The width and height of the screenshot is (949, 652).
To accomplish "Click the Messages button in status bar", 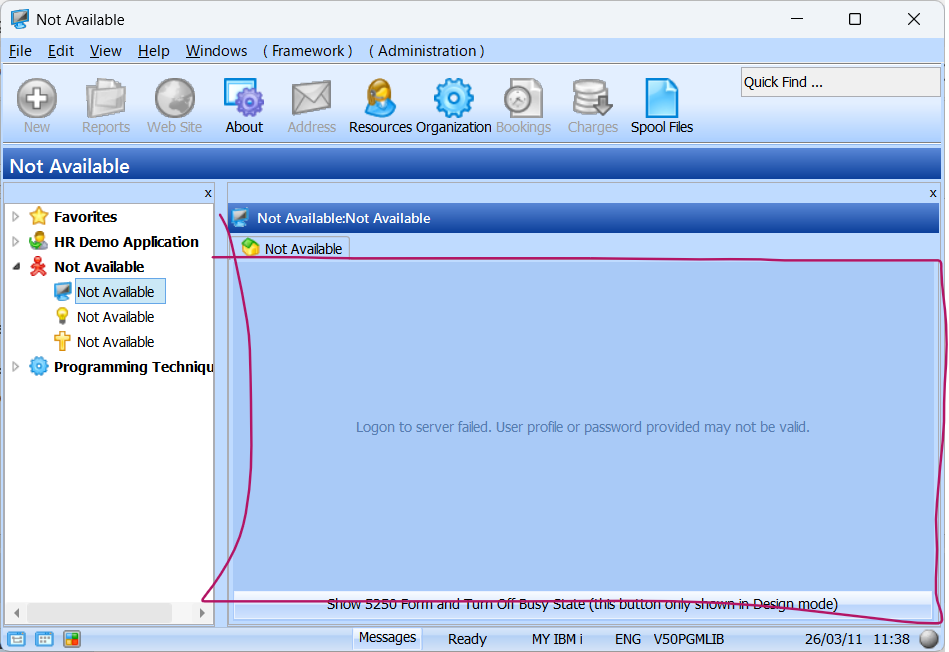I will click(387, 638).
